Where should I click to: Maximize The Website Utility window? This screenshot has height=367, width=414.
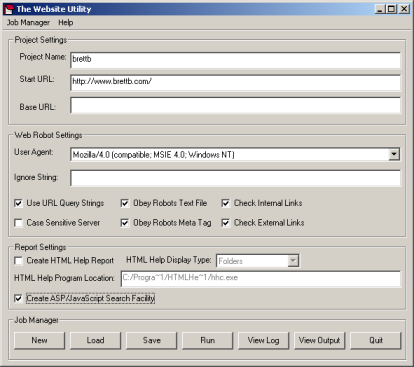pyautogui.click(x=391, y=9)
